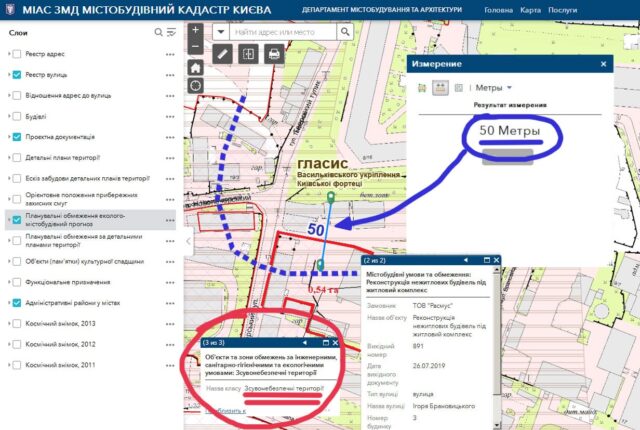Select the distance measurement tool icon
Screen dimensions: 640x430
(439, 88)
